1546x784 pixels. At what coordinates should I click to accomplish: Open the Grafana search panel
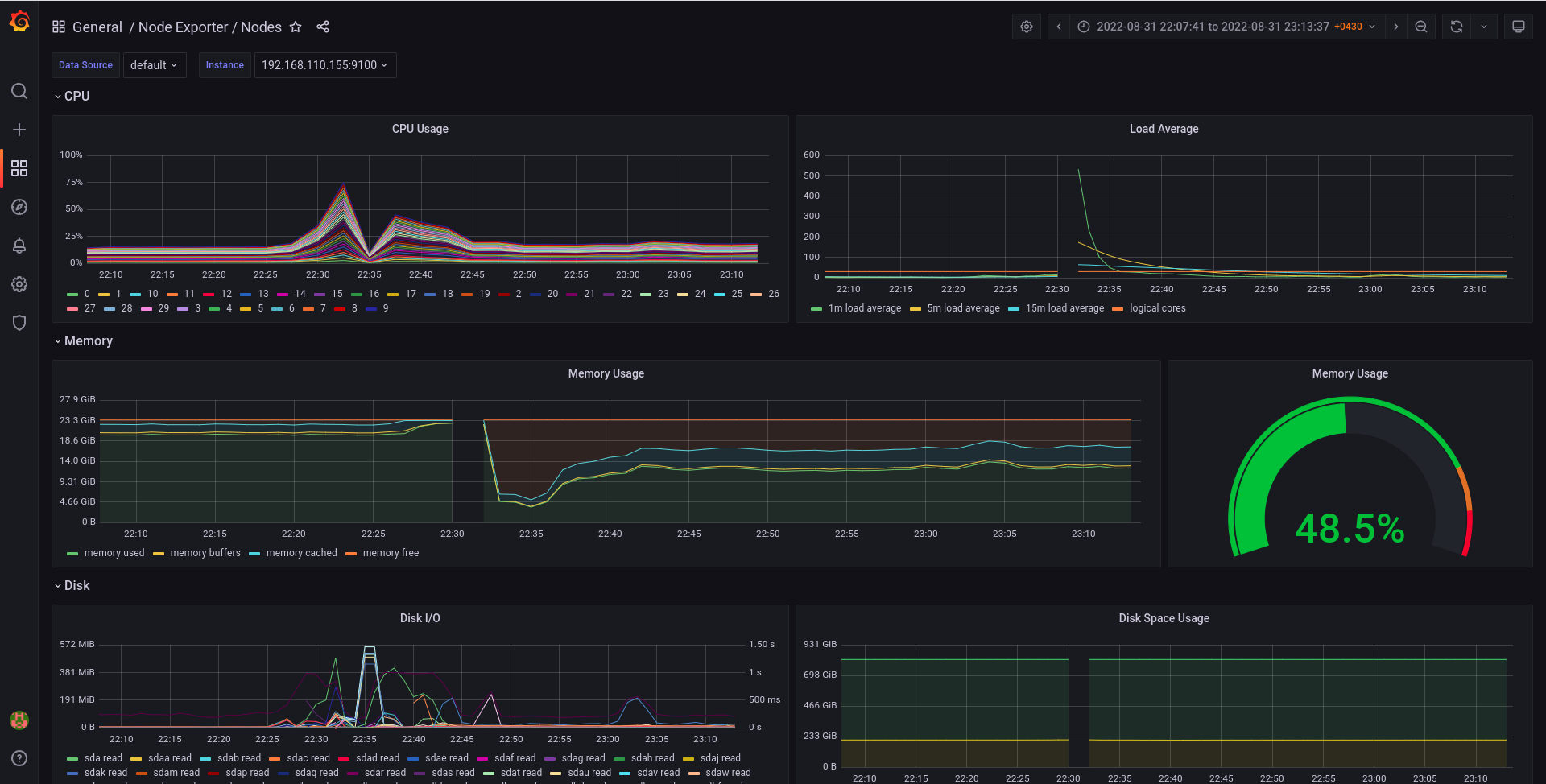point(19,91)
